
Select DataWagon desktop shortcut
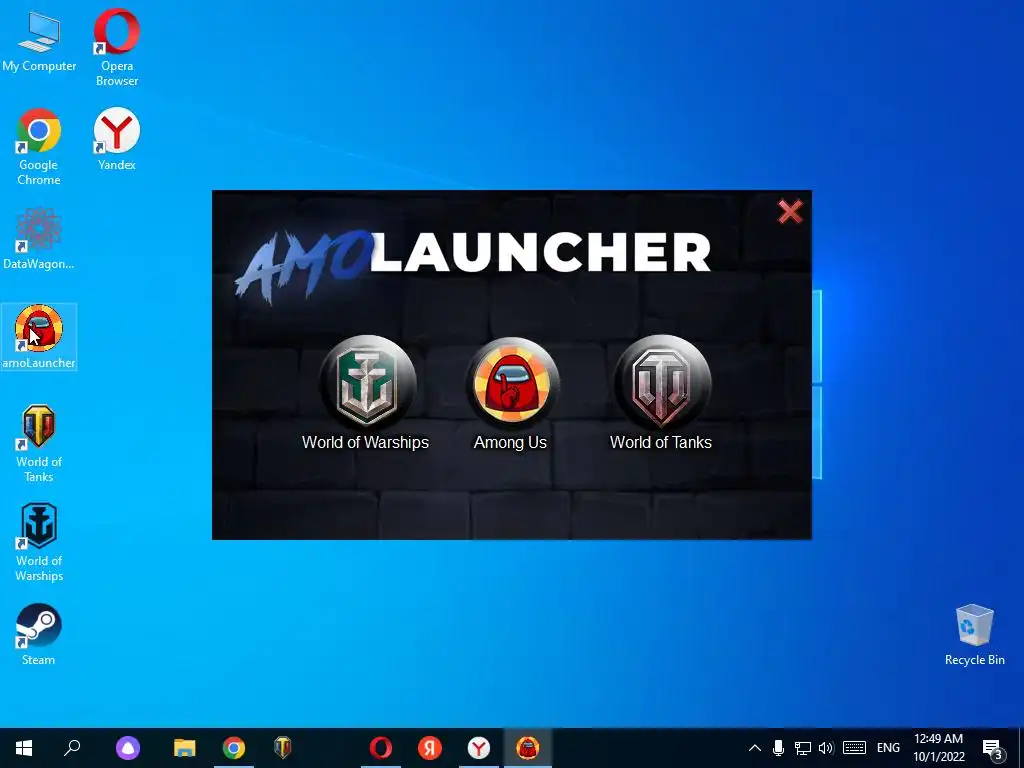(x=39, y=238)
